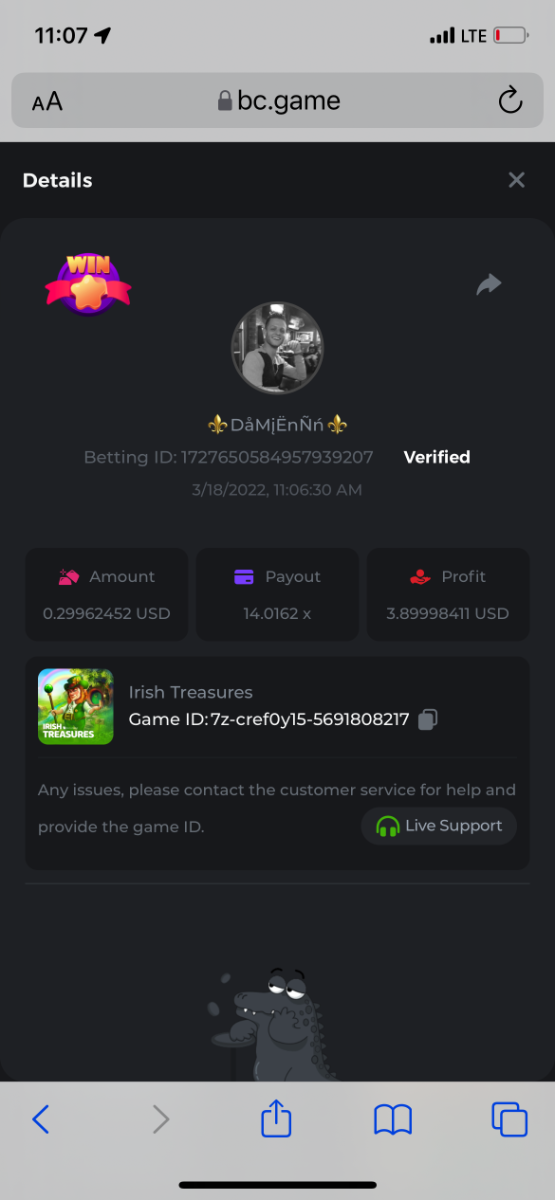This screenshot has width=555, height=1200.
Task: Reload the bc.game page
Action: click(510, 100)
